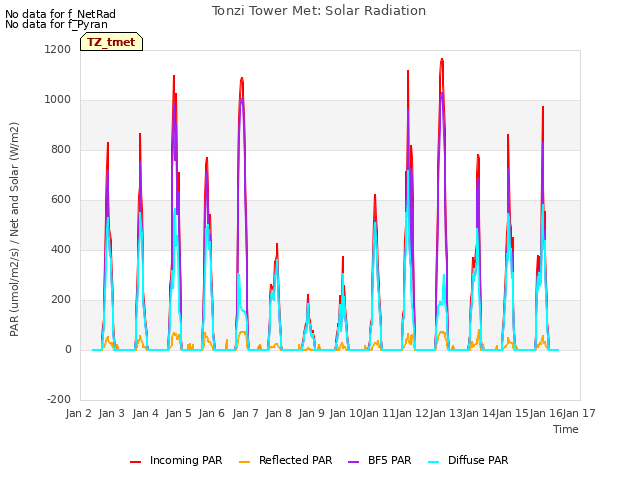The width and height of the screenshot is (640, 480).
Task: Click the Jan 15 x-axis tick label
Action: tap(513, 413)
